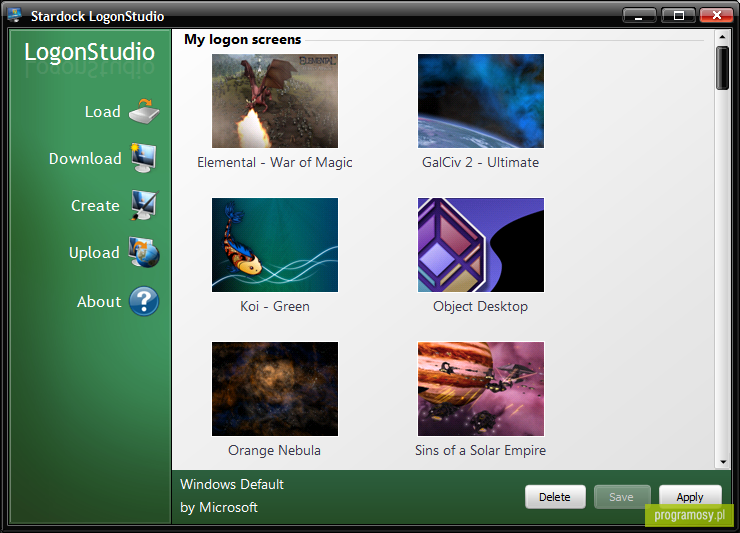Click the "Orange Nebula" caption text
This screenshot has width=740, height=533.
point(274,450)
